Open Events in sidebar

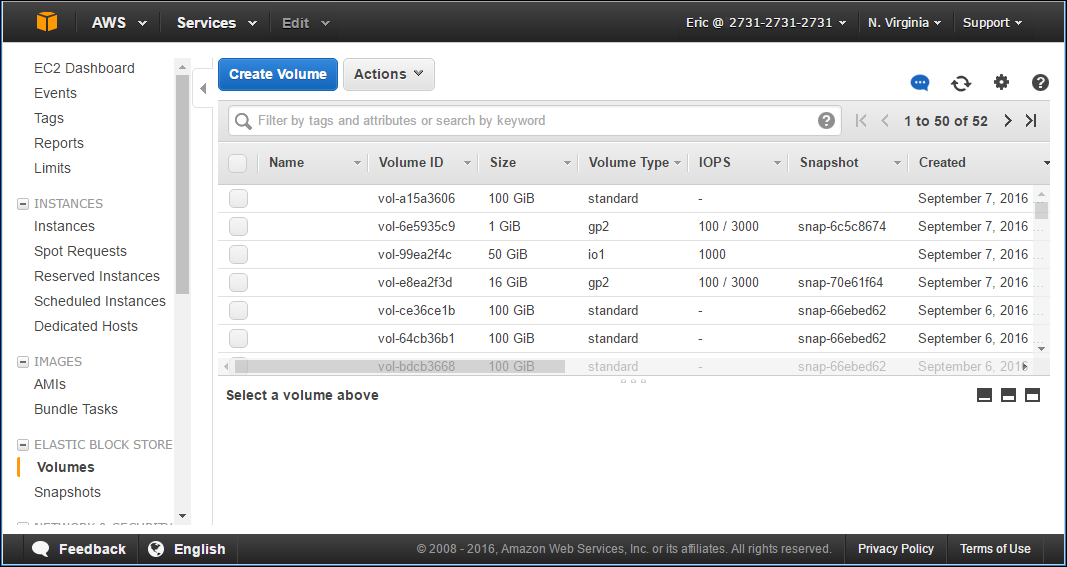[55, 93]
